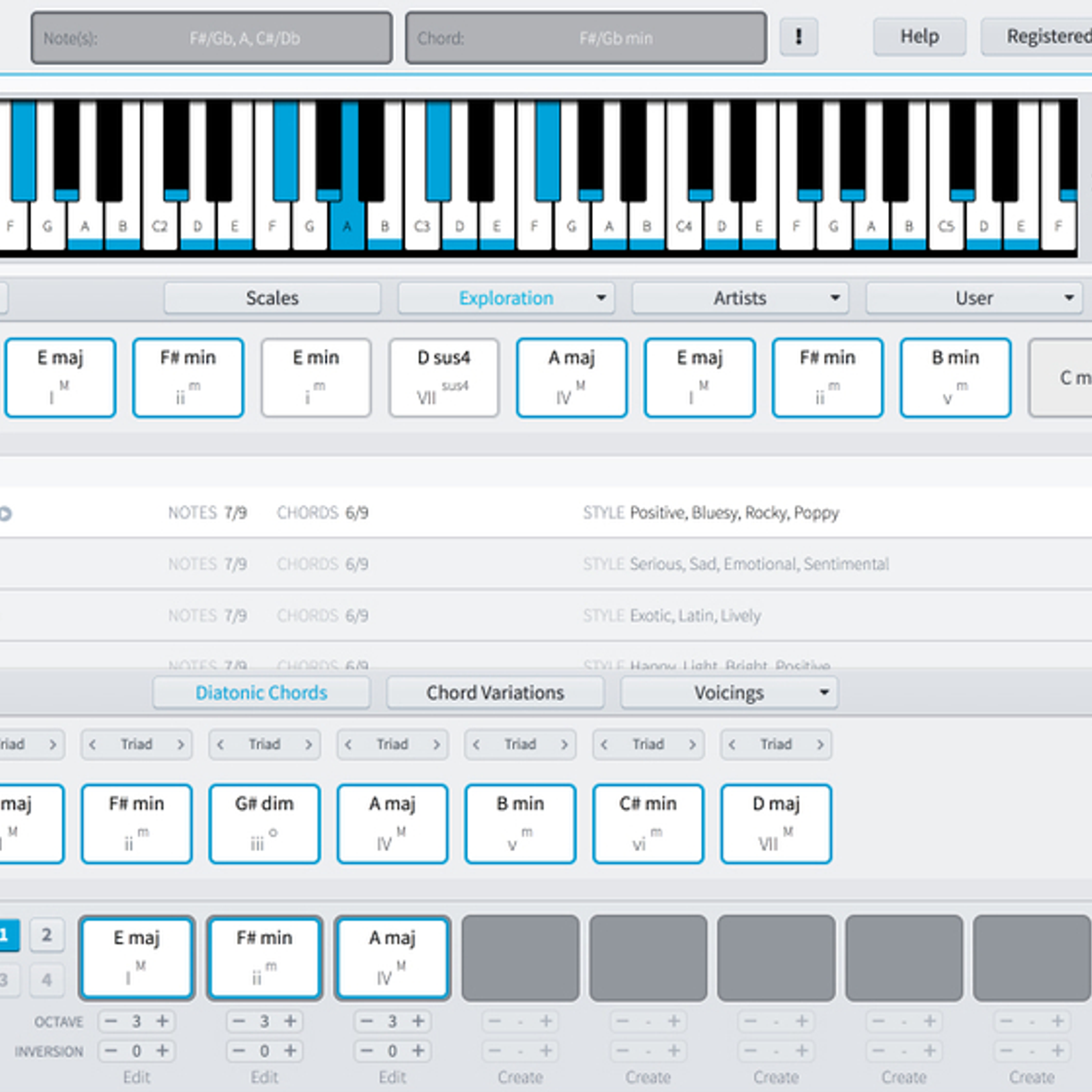Screen dimensions: 1092x1092
Task: Play the highlighted A key on piano
Action: [x=347, y=227]
